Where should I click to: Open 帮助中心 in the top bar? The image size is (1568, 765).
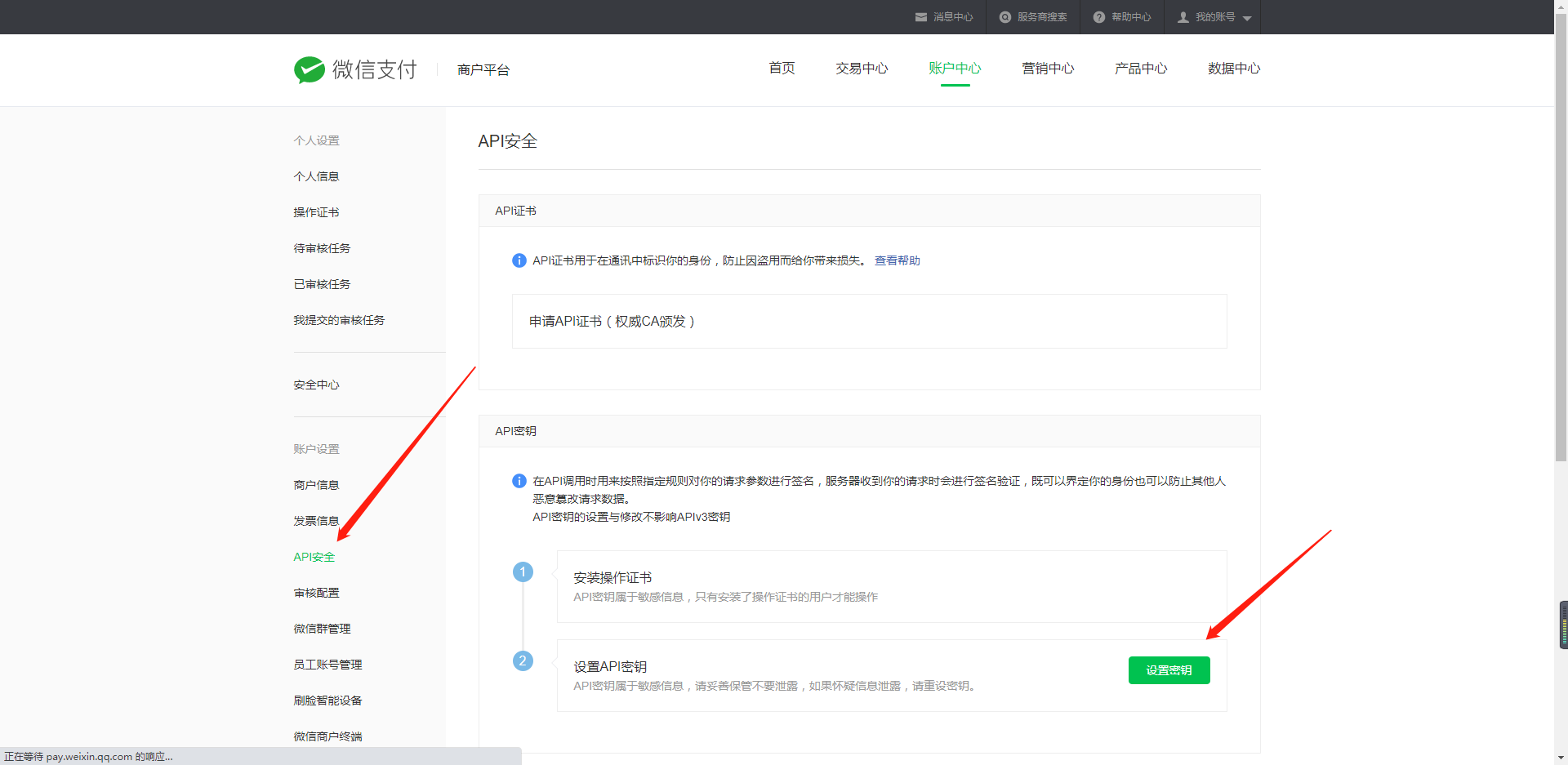coord(1131,17)
